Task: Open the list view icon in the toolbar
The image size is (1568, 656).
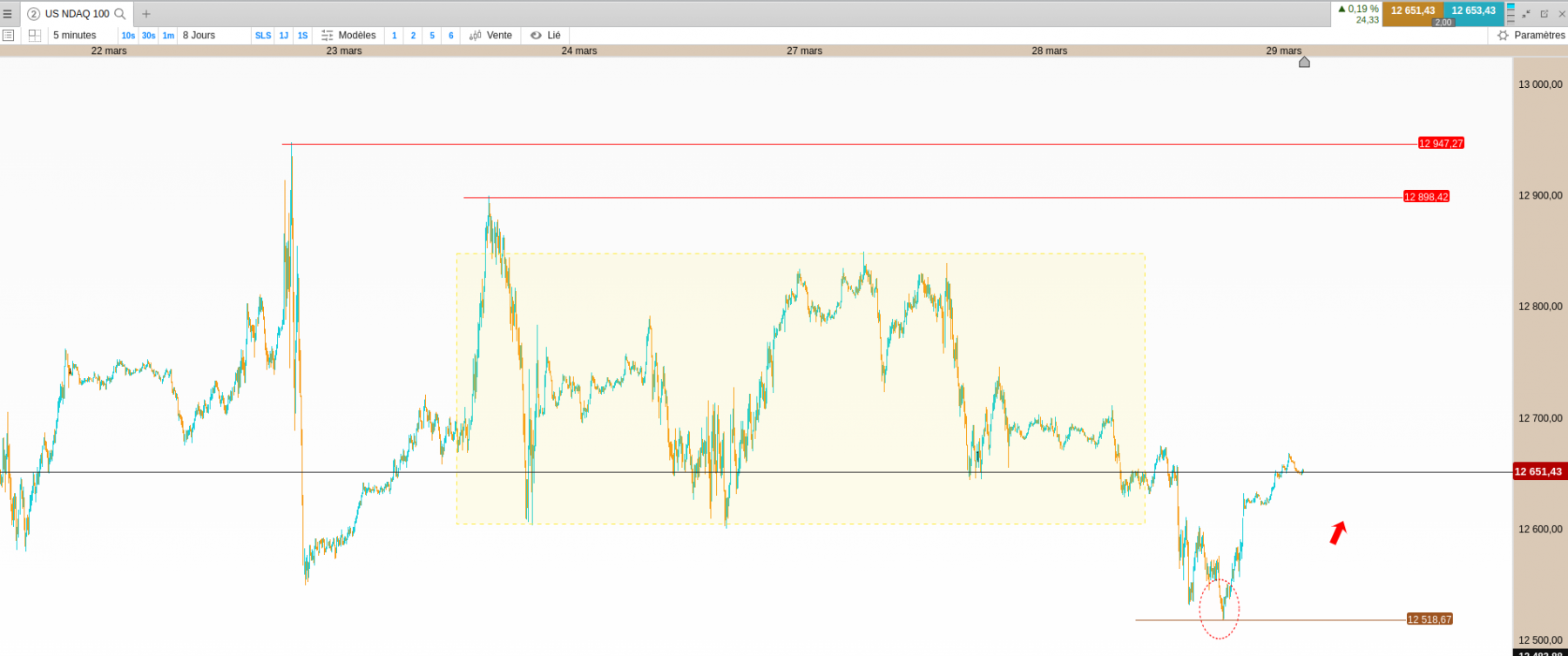Action: (9, 36)
